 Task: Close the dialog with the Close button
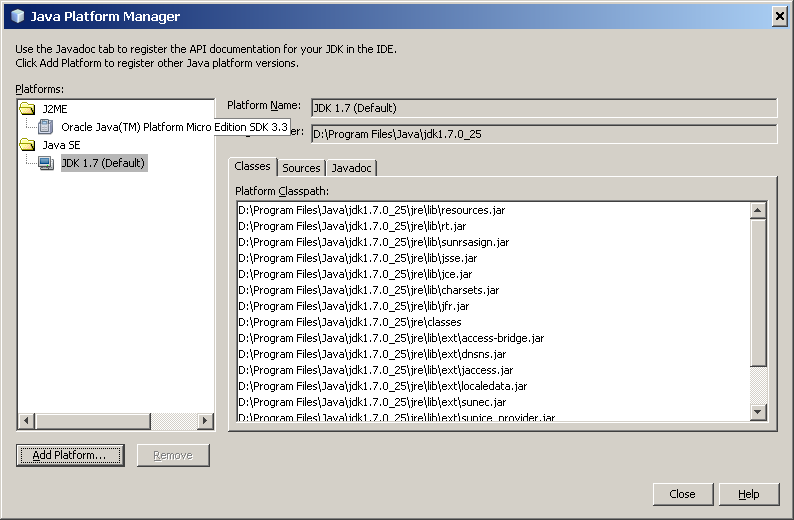[x=683, y=494]
